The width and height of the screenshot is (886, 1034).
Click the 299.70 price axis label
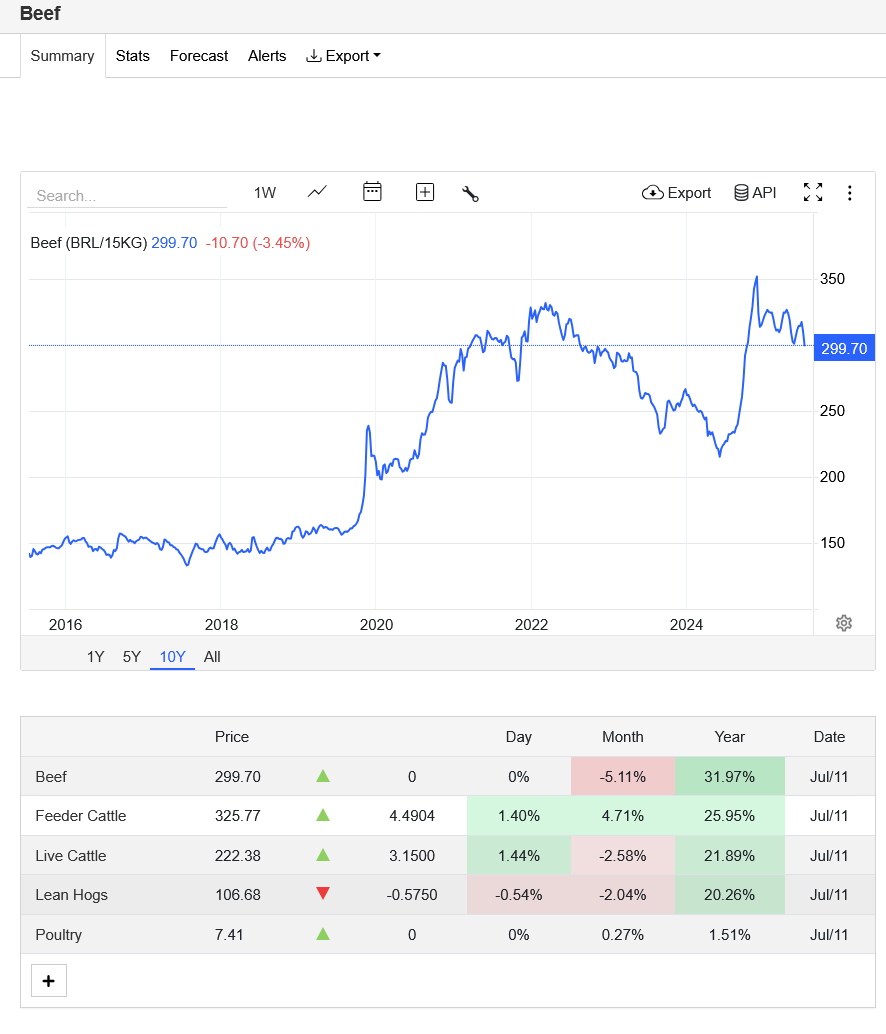click(844, 348)
